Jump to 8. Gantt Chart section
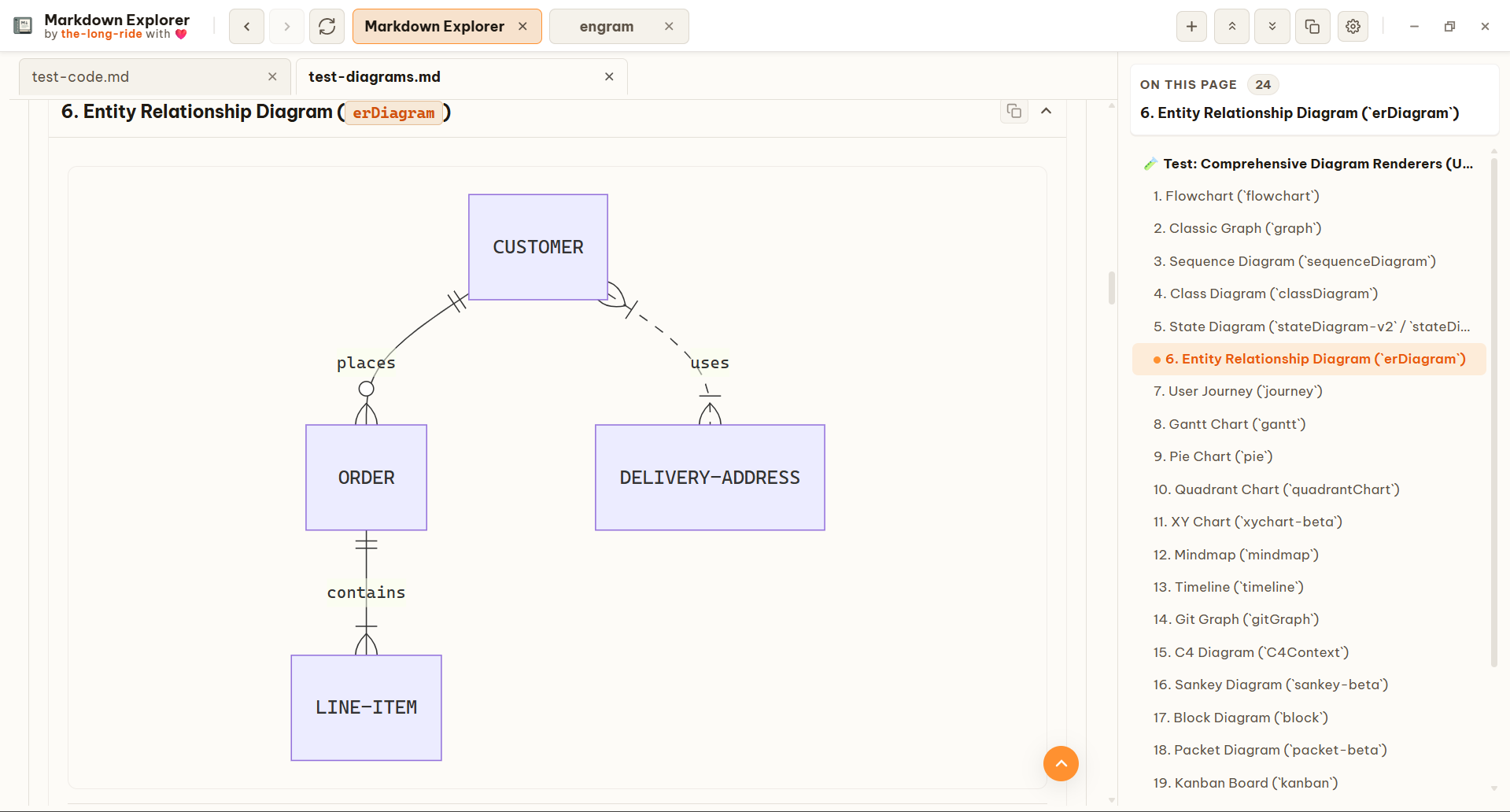 pos(1309,424)
